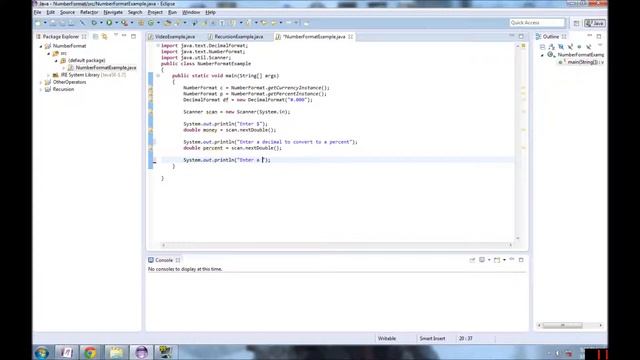Open the Navigate menu
The width and height of the screenshot is (640, 360).
point(113,12)
